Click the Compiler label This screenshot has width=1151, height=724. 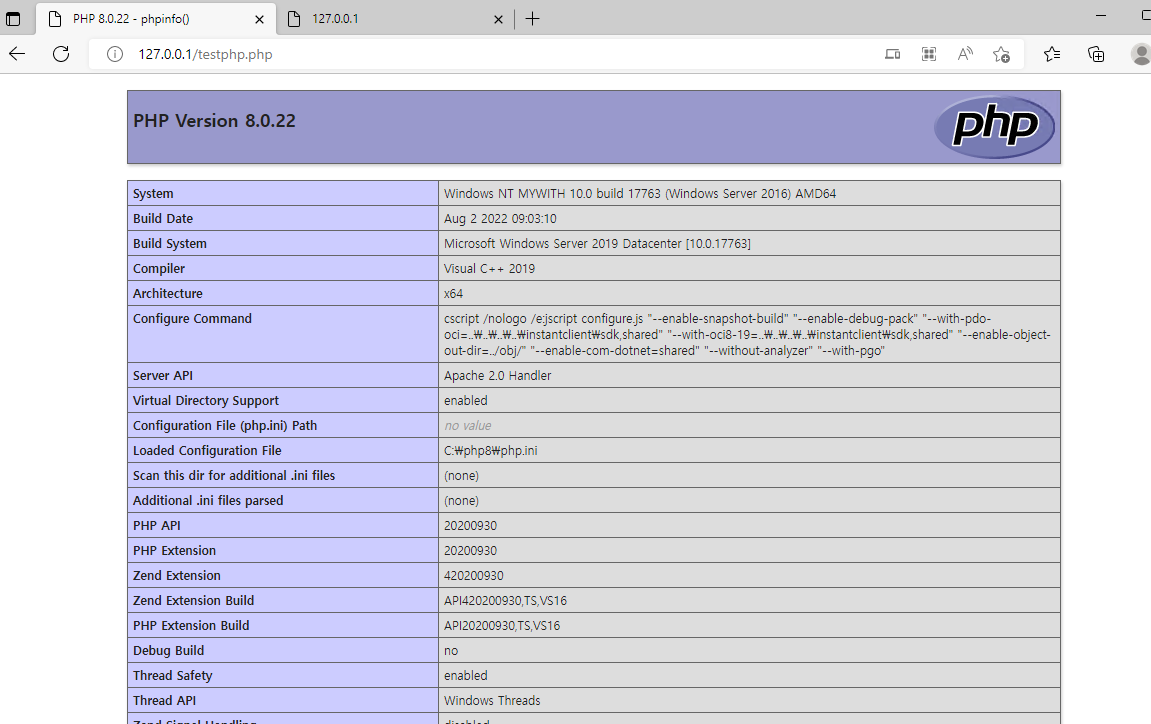pyautogui.click(x=159, y=269)
